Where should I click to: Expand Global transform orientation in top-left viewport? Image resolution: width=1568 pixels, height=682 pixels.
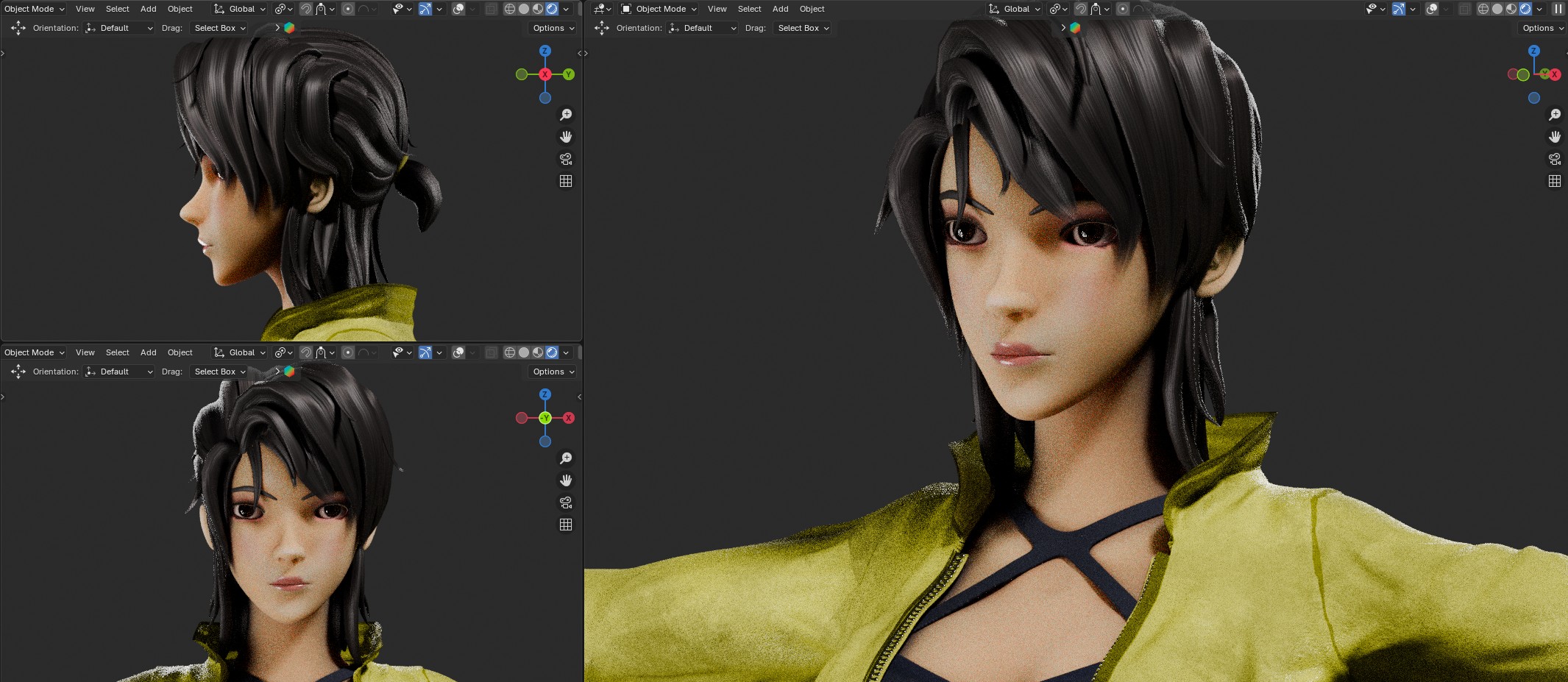(x=240, y=9)
